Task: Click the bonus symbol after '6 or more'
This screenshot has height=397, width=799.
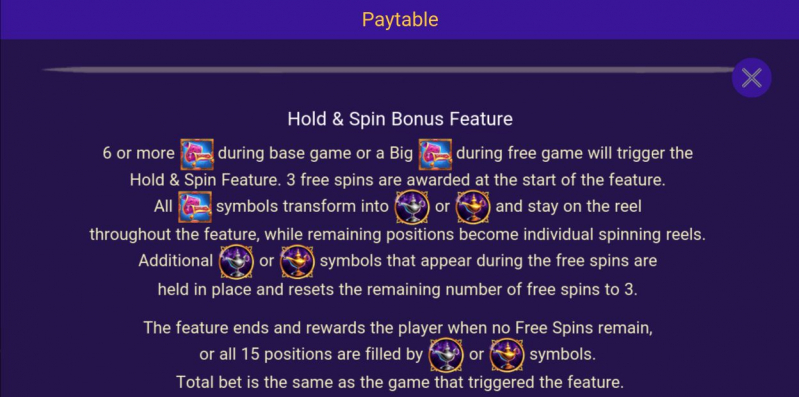Action: click(197, 154)
